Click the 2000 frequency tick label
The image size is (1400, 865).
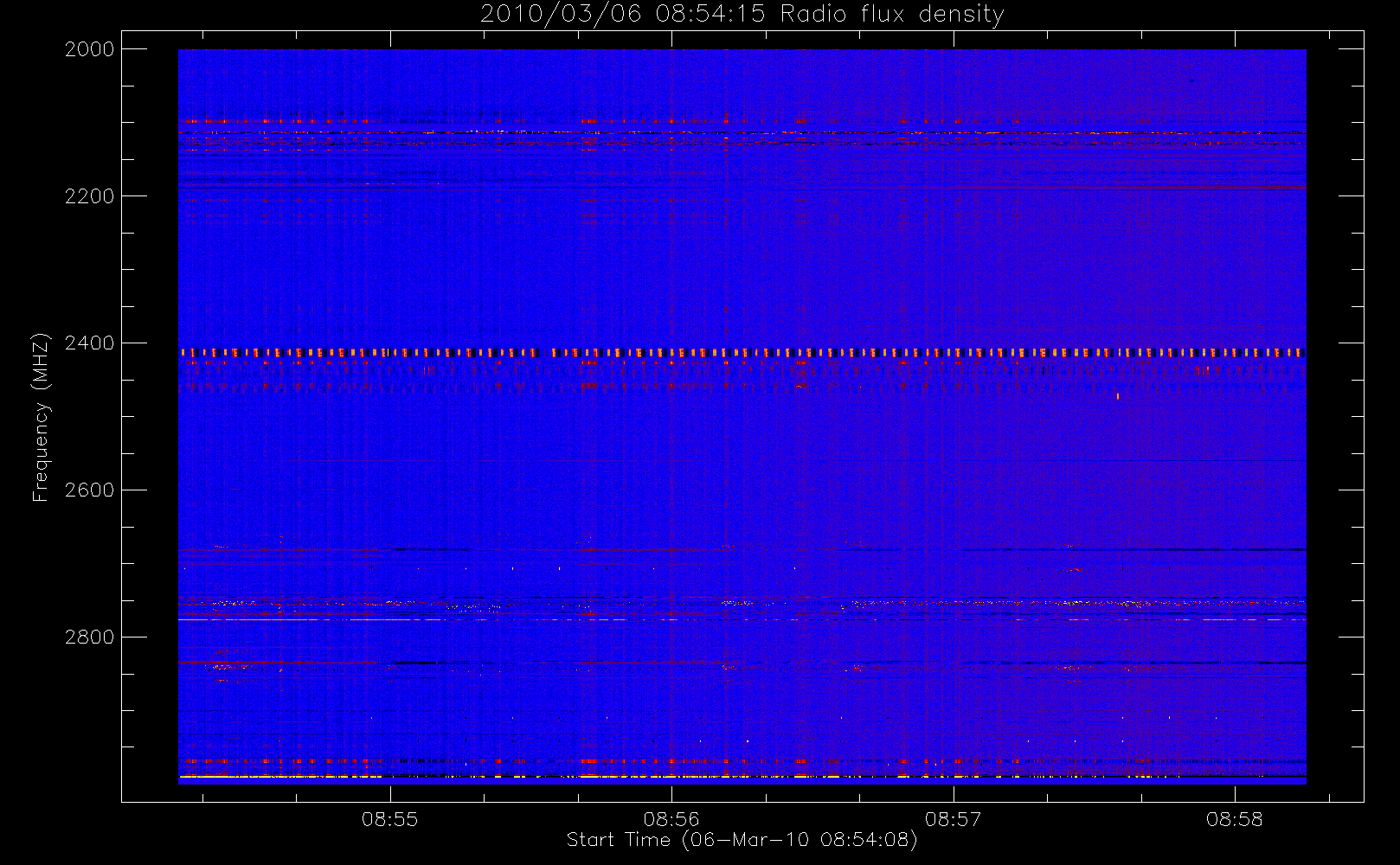point(90,49)
